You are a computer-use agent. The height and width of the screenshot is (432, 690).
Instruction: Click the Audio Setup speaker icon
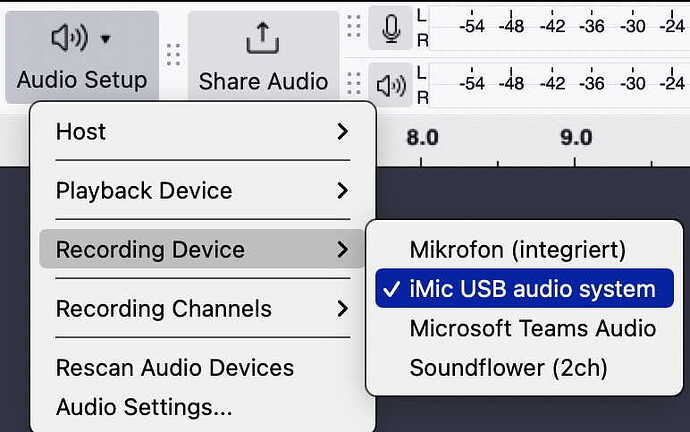click(x=70, y=38)
